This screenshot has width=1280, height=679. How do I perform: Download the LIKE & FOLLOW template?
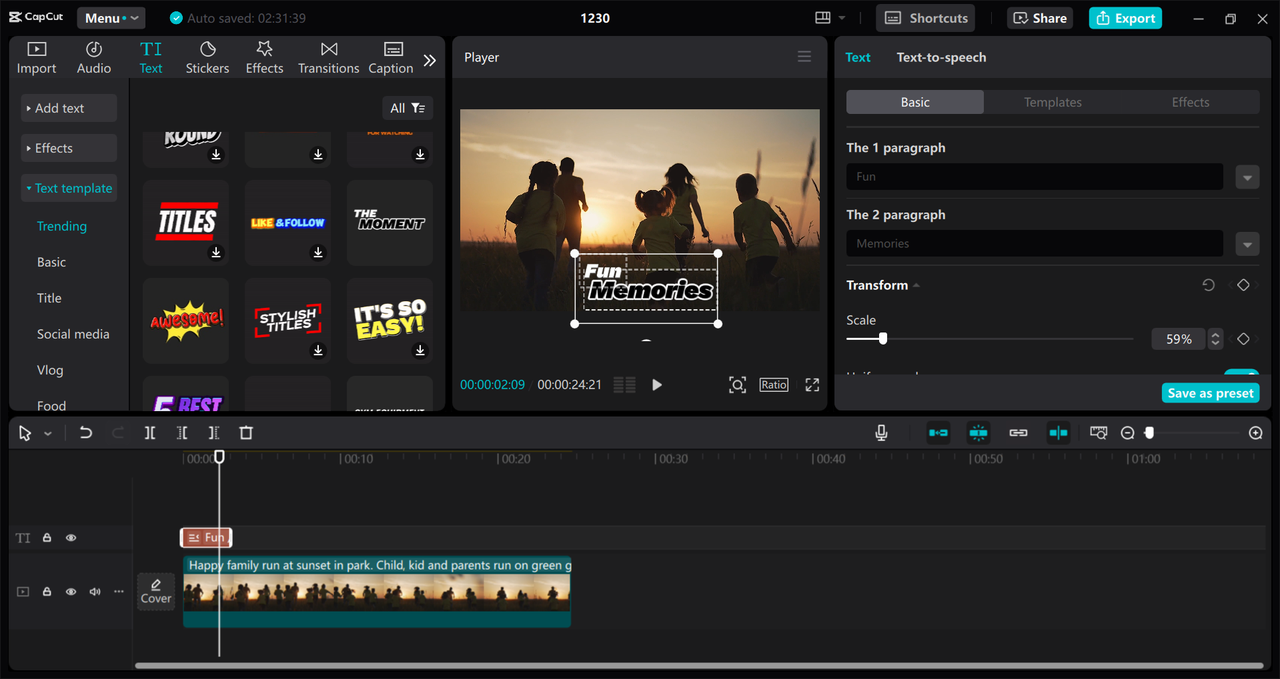(x=318, y=253)
